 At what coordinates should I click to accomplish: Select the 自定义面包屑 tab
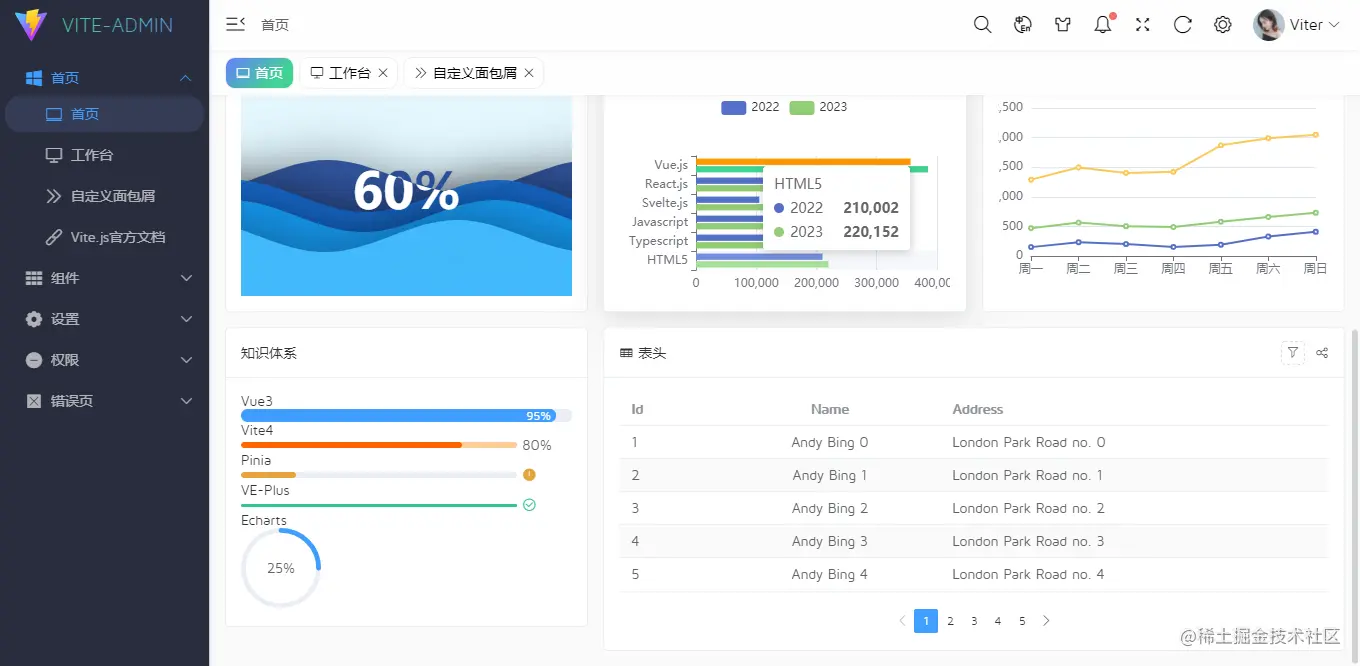(467, 72)
